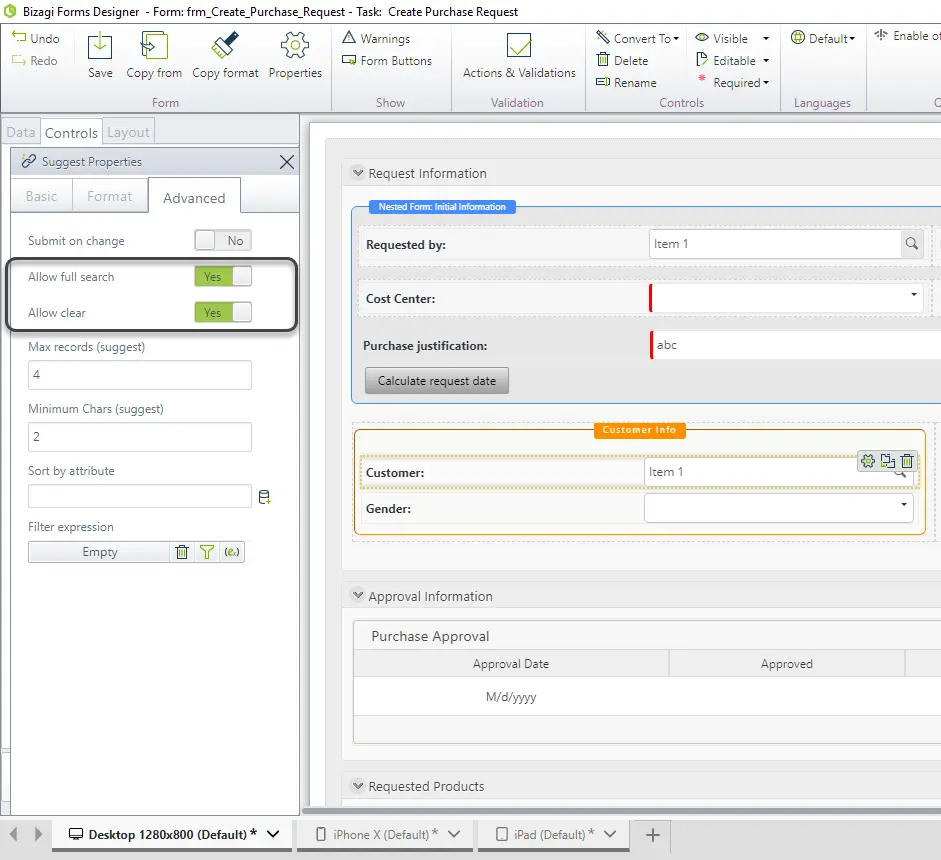Open Convert To dropdown
The width and height of the screenshot is (941, 860).
click(x=638, y=38)
